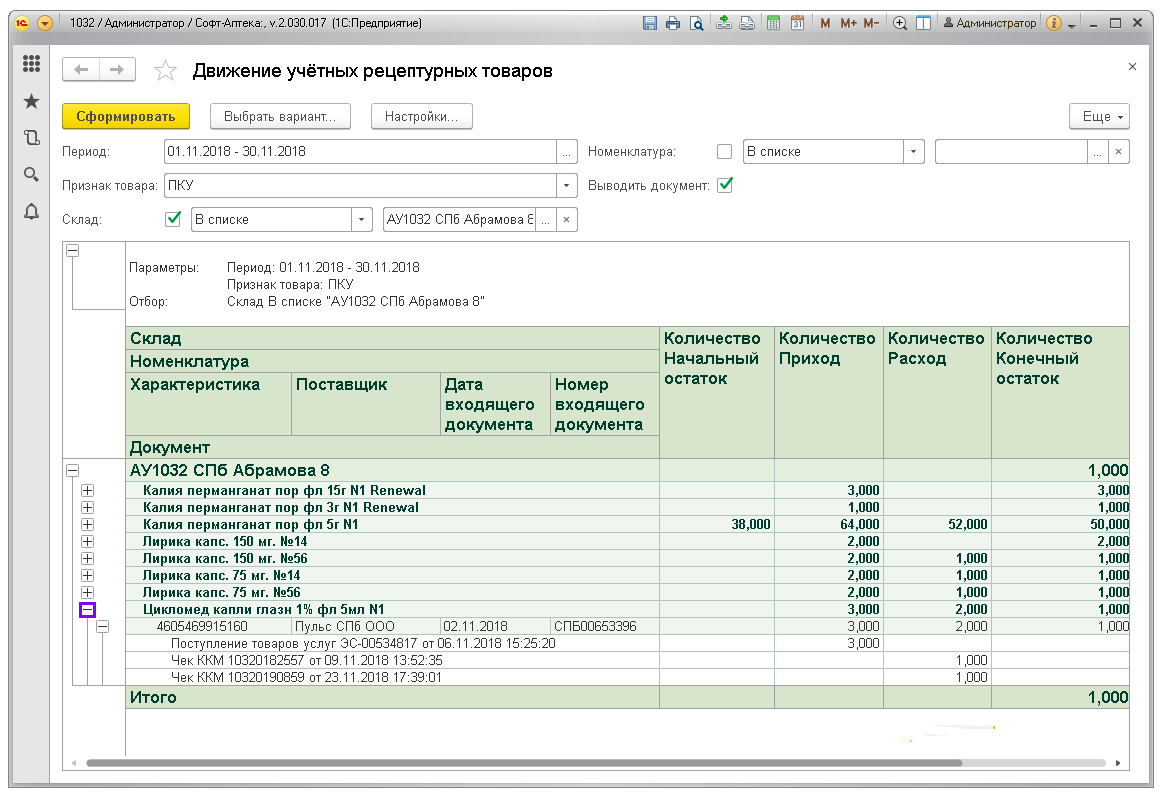Click the Сформировать button
This screenshot has height=797, width=1161.
pos(126,116)
